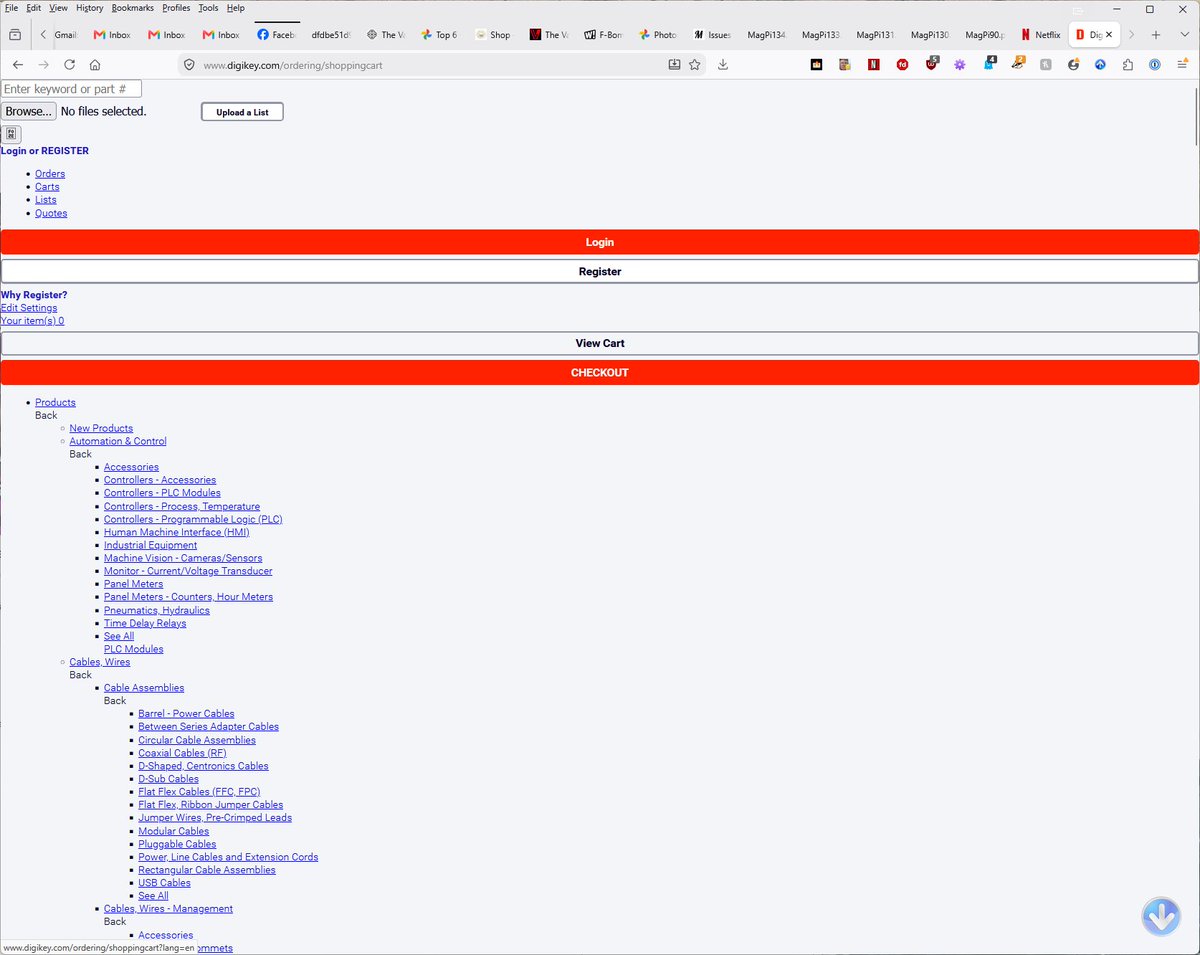Click the install page icon in address bar

(674, 64)
